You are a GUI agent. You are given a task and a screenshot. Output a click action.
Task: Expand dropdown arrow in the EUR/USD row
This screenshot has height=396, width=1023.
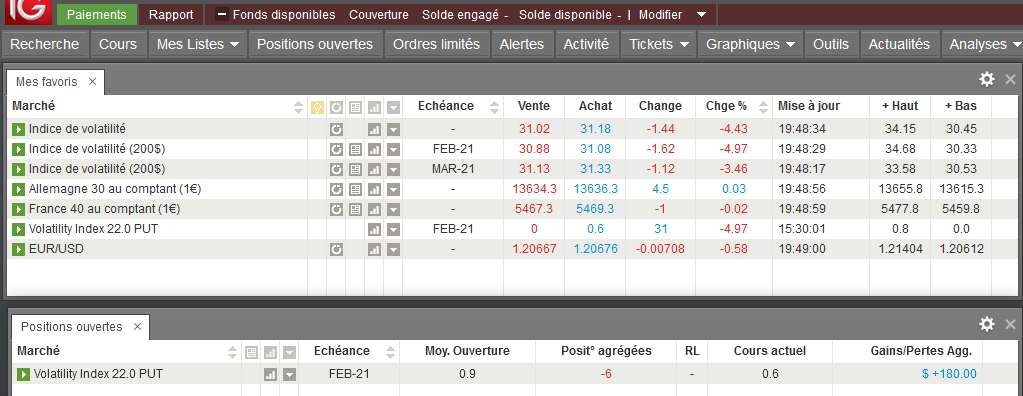coord(393,249)
